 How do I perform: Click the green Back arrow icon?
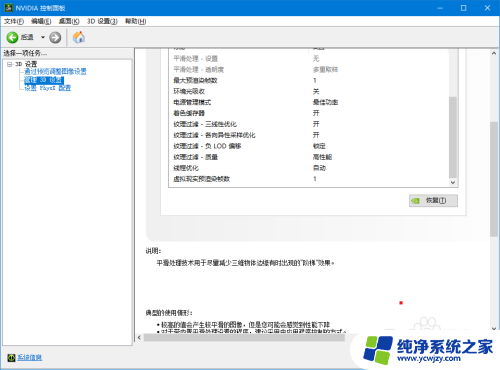point(12,37)
